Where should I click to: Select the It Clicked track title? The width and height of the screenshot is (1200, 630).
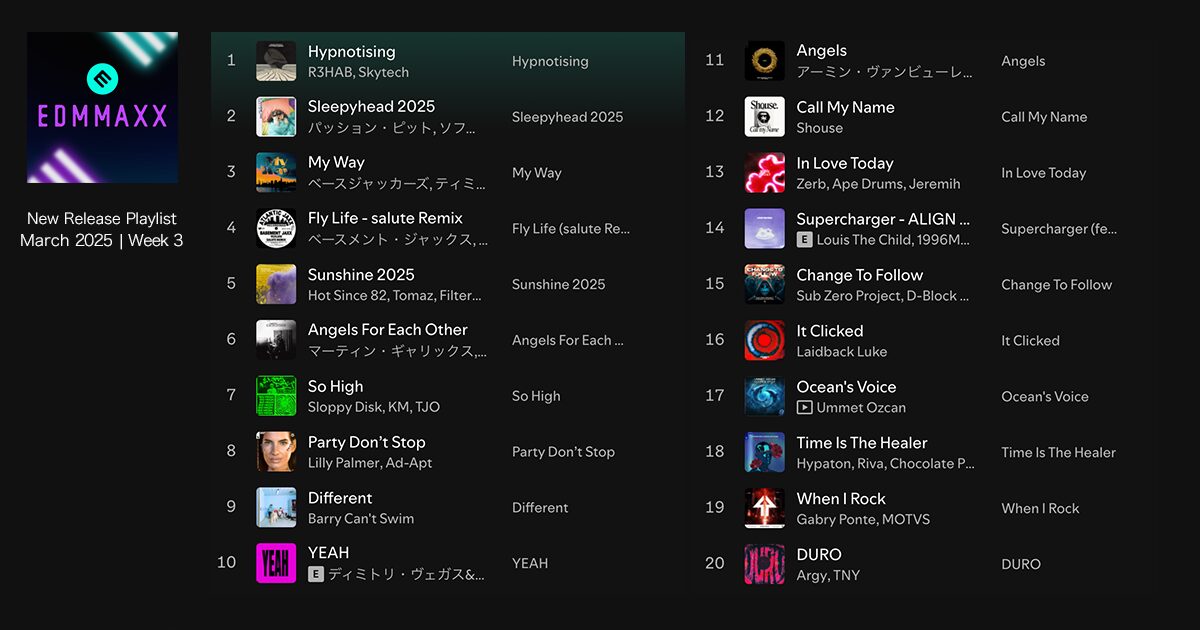coord(830,331)
